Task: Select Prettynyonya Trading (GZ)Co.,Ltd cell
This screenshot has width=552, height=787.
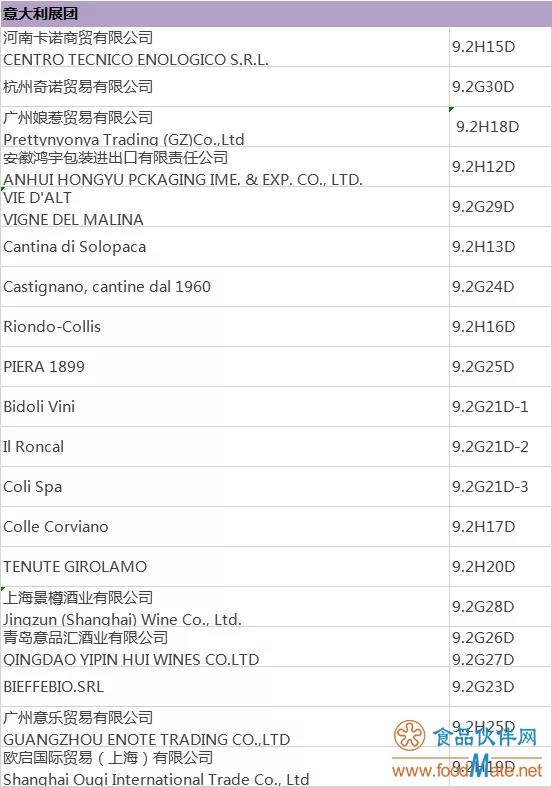Action: pos(225,126)
